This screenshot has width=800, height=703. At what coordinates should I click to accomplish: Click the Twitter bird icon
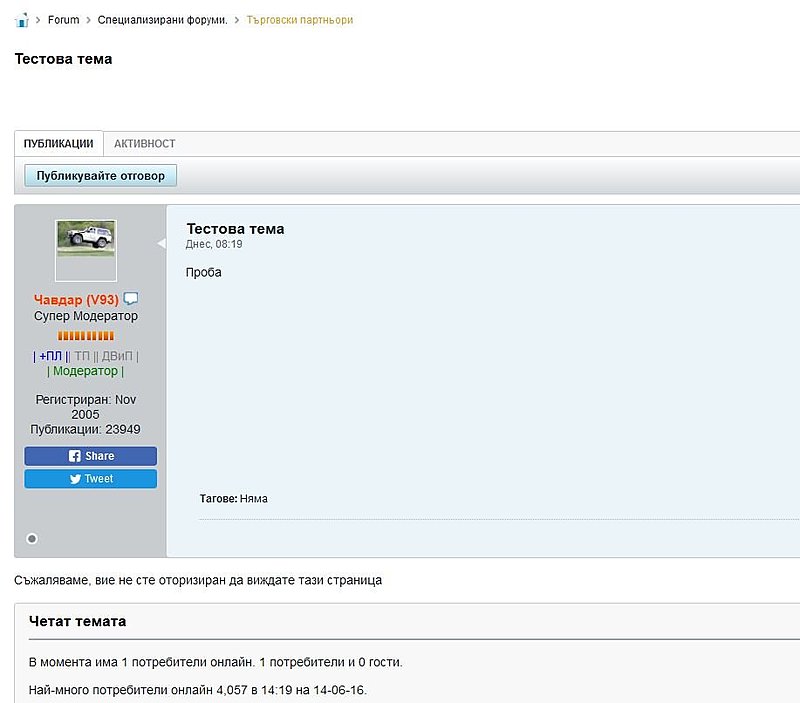click(x=76, y=479)
